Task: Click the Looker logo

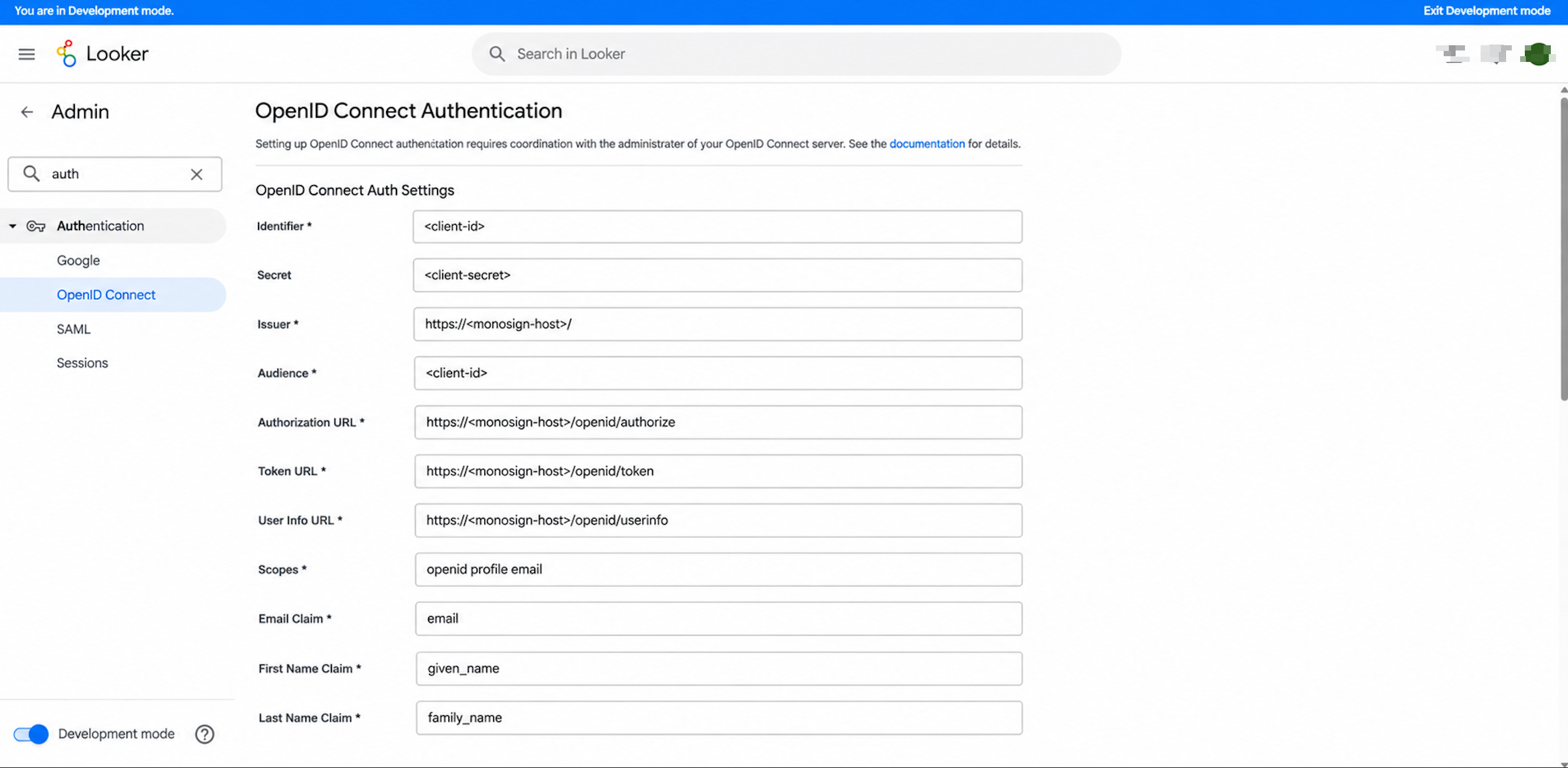Action: point(102,54)
